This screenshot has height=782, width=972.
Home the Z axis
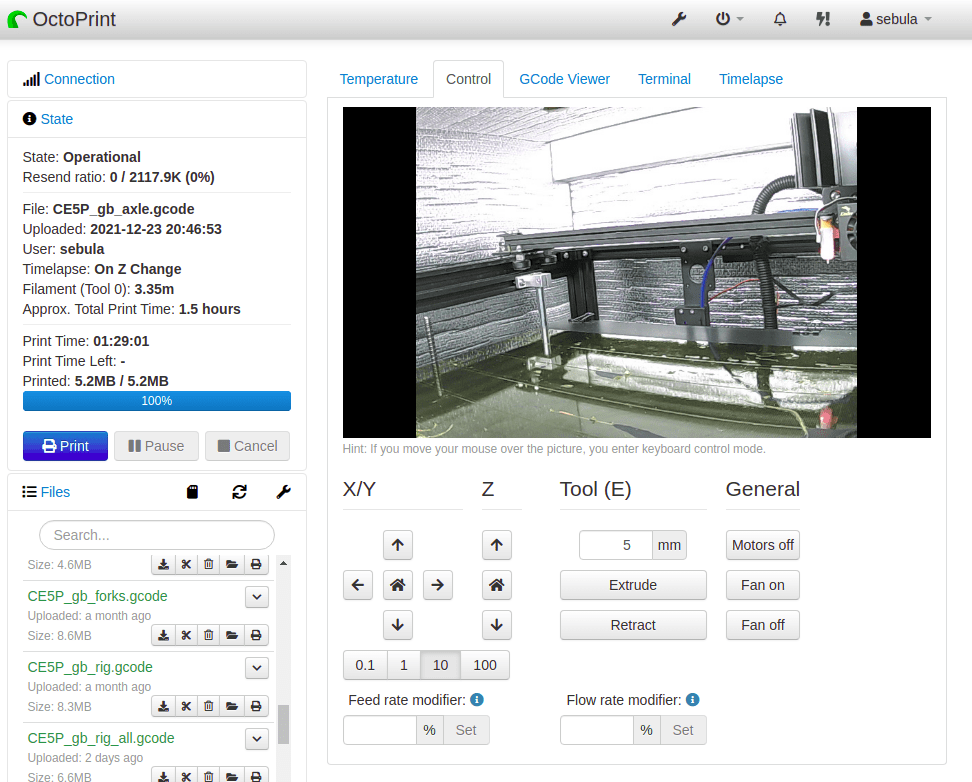pos(496,585)
